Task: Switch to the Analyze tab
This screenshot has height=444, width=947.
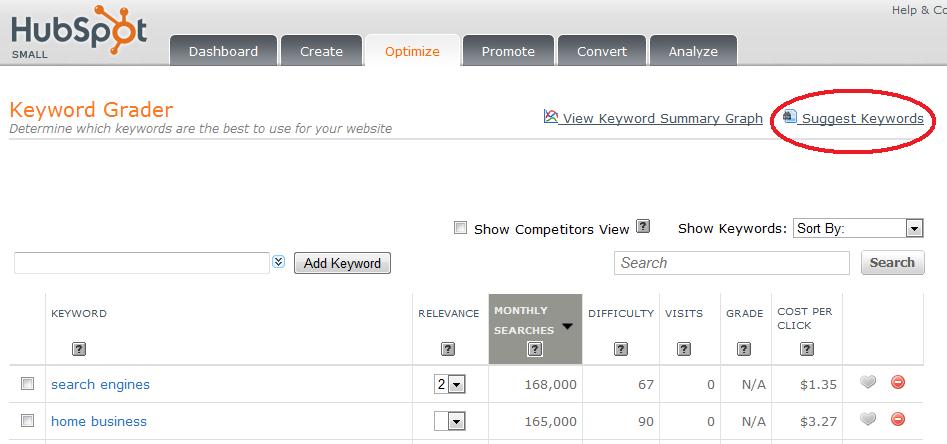Action: 693,51
